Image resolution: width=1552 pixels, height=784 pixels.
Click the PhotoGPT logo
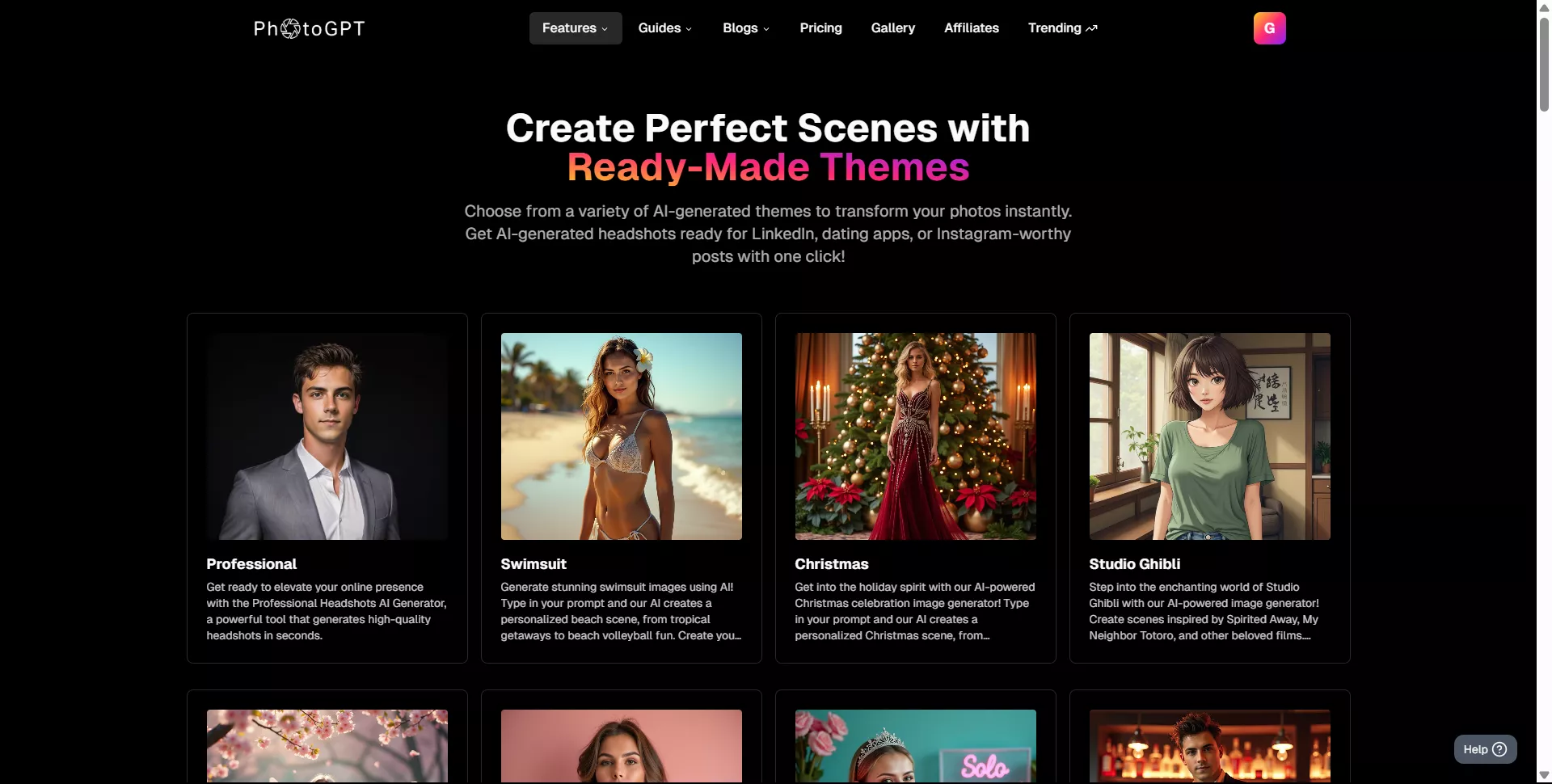(x=309, y=28)
